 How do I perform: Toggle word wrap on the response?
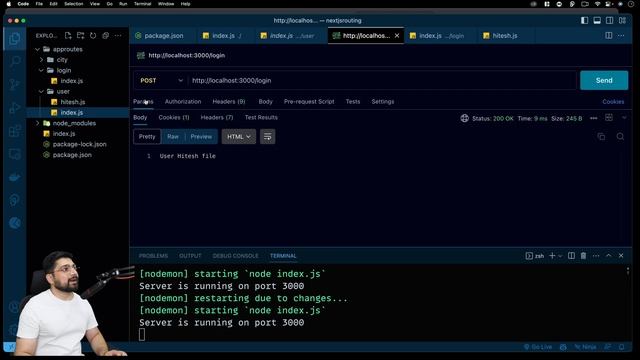pos(267,137)
